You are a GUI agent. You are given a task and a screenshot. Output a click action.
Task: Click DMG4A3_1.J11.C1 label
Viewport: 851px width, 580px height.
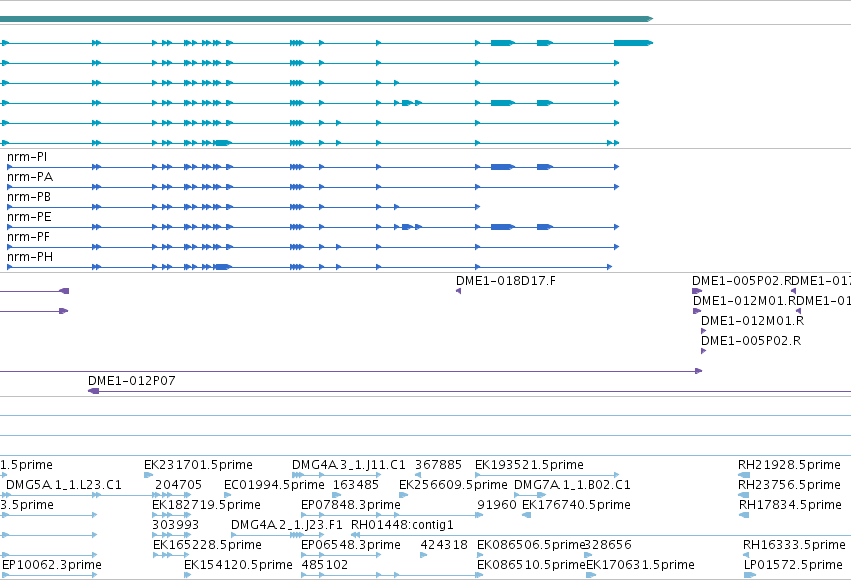pos(348,465)
